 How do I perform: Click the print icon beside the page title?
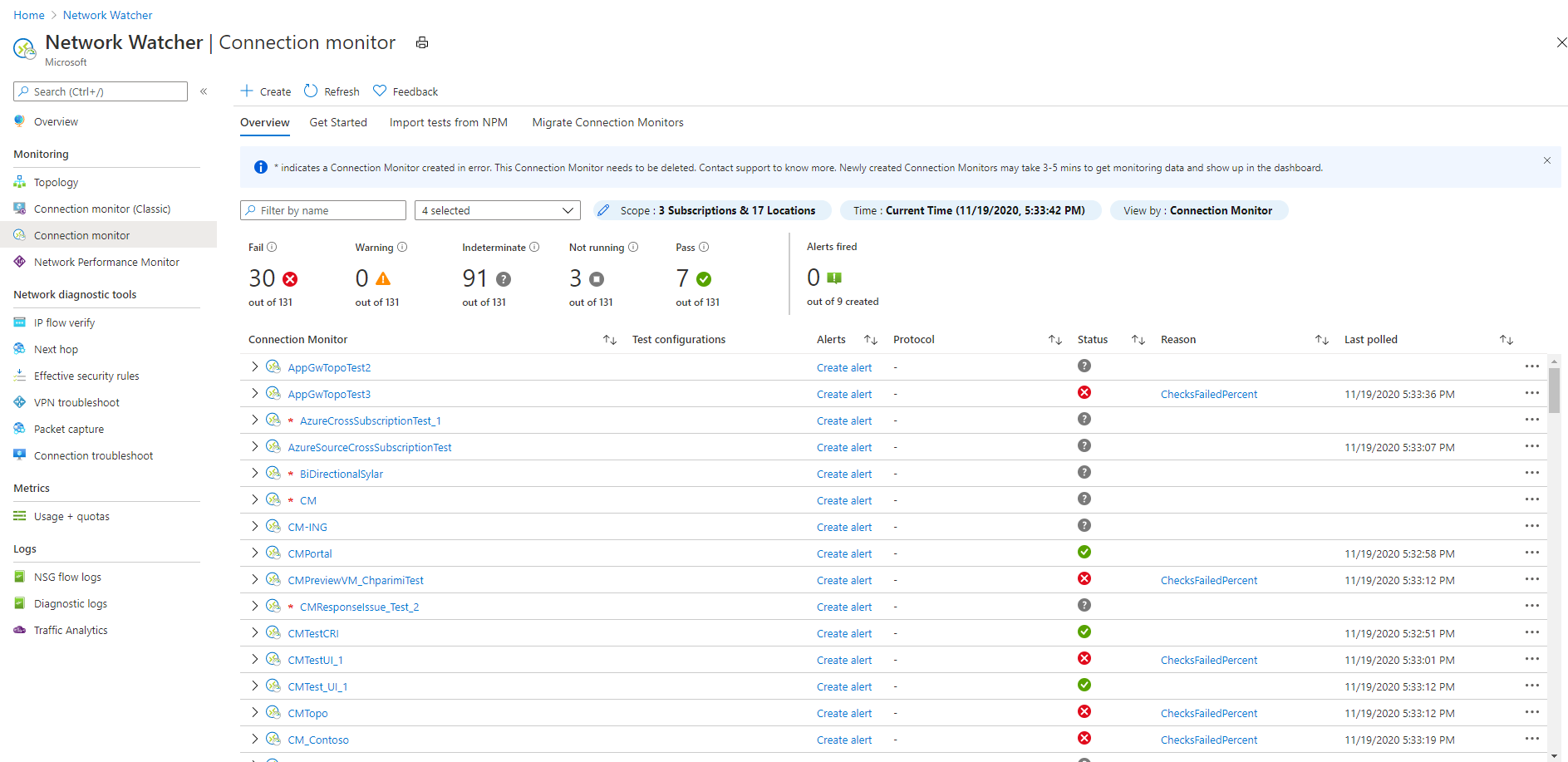[x=421, y=42]
